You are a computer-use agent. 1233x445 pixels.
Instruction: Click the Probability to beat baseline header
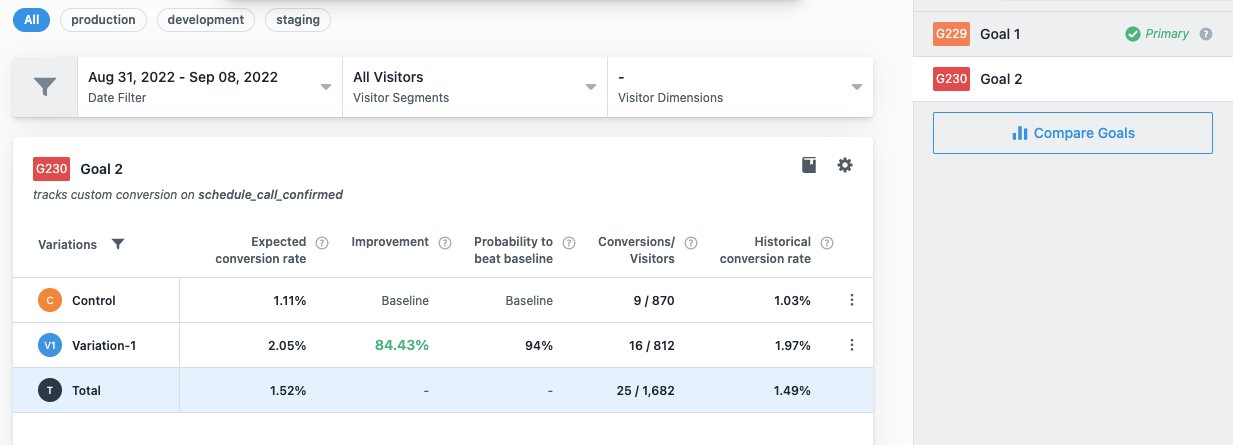[x=513, y=250]
